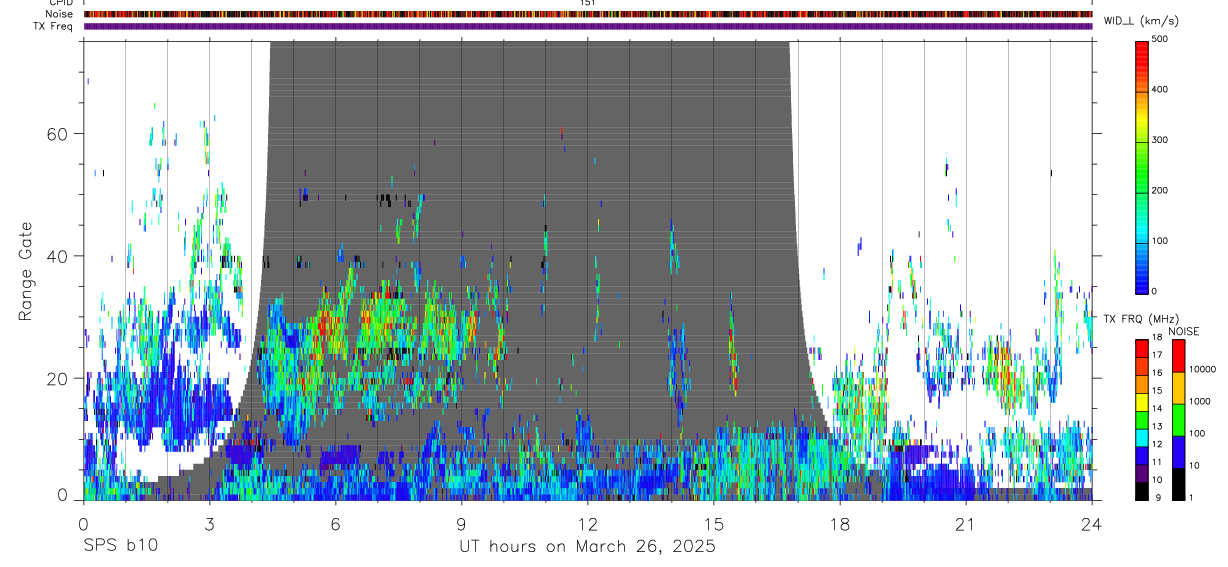Click the 3 tick on UT hours axis
This screenshot has width=1228, height=567.
[x=209, y=524]
